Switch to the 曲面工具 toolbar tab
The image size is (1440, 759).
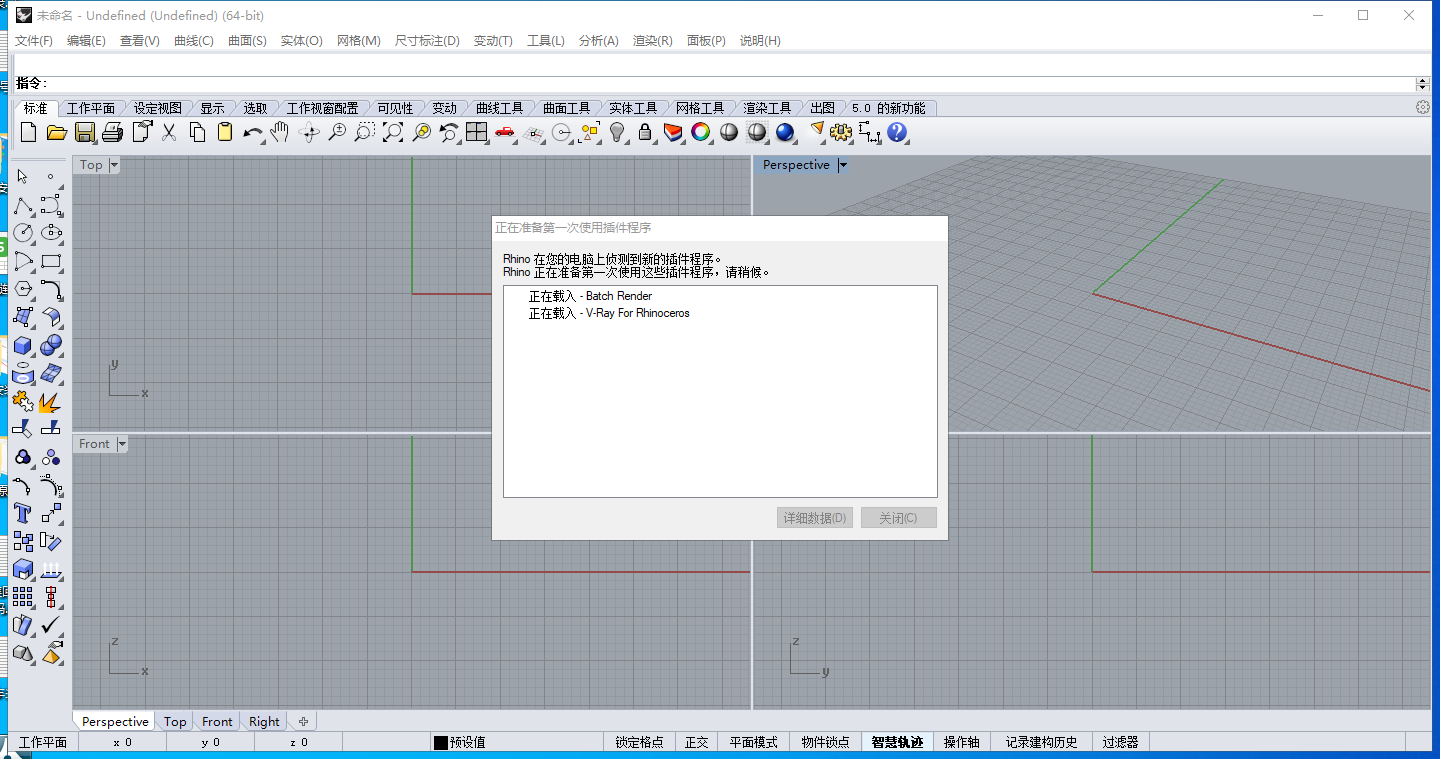567,108
